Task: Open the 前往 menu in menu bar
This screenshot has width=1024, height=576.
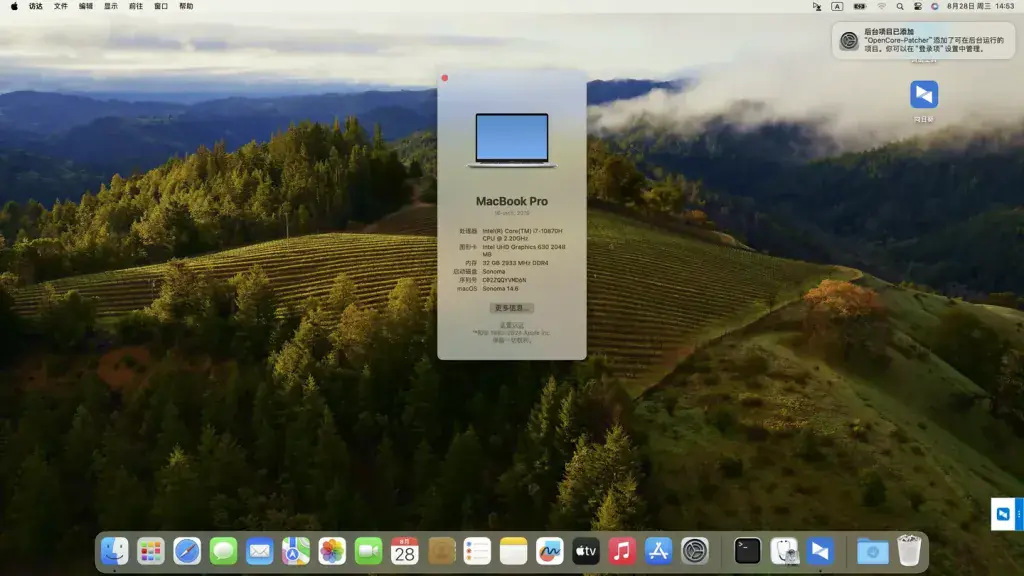Action: pos(136,7)
